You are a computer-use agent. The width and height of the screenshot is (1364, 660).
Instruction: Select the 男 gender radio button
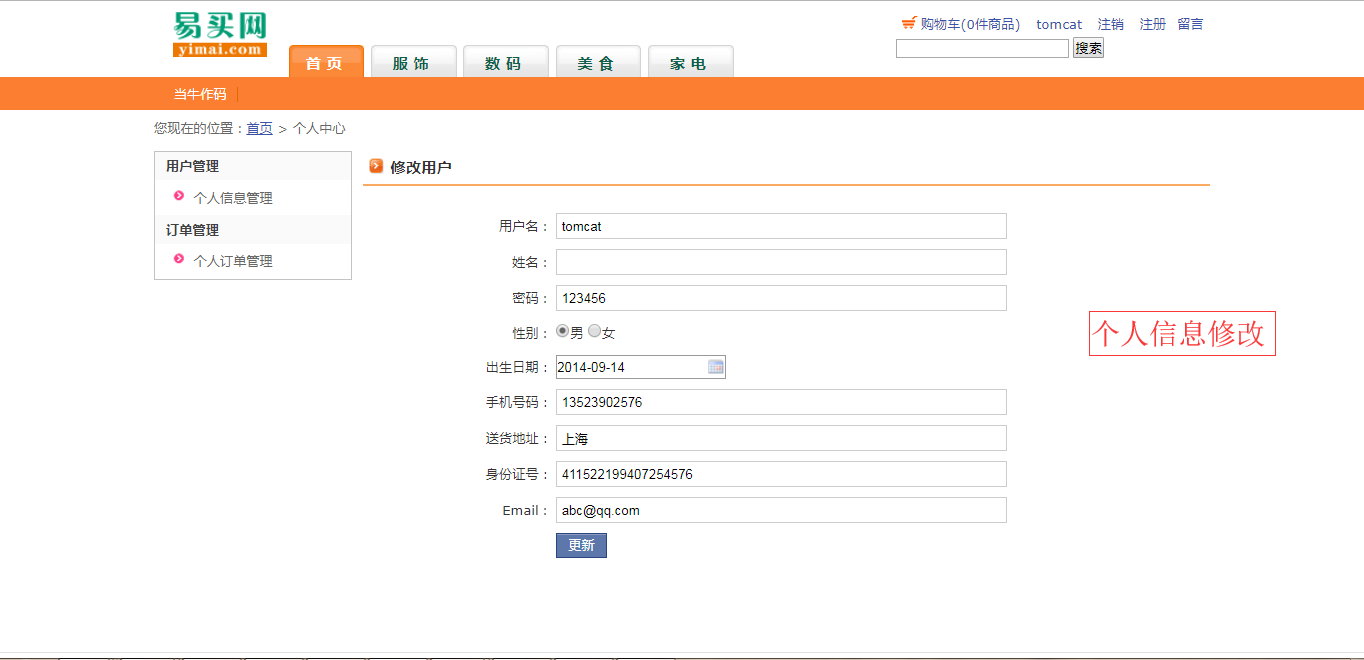(x=563, y=331)
